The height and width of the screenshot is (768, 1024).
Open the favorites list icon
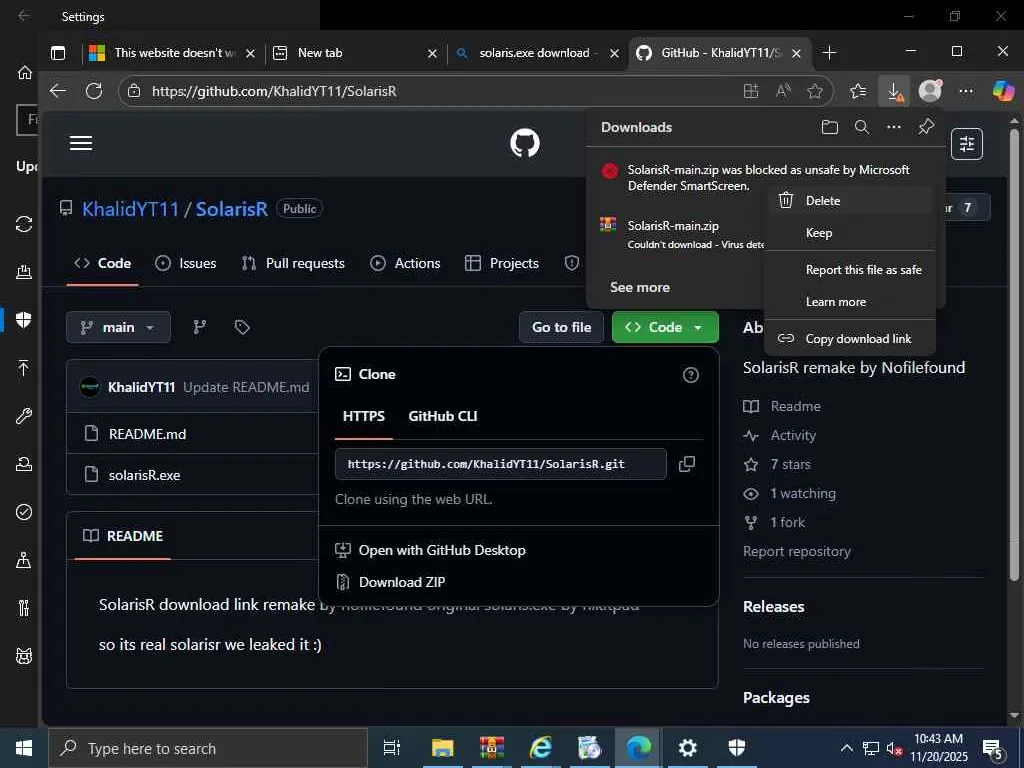(858, 91)
